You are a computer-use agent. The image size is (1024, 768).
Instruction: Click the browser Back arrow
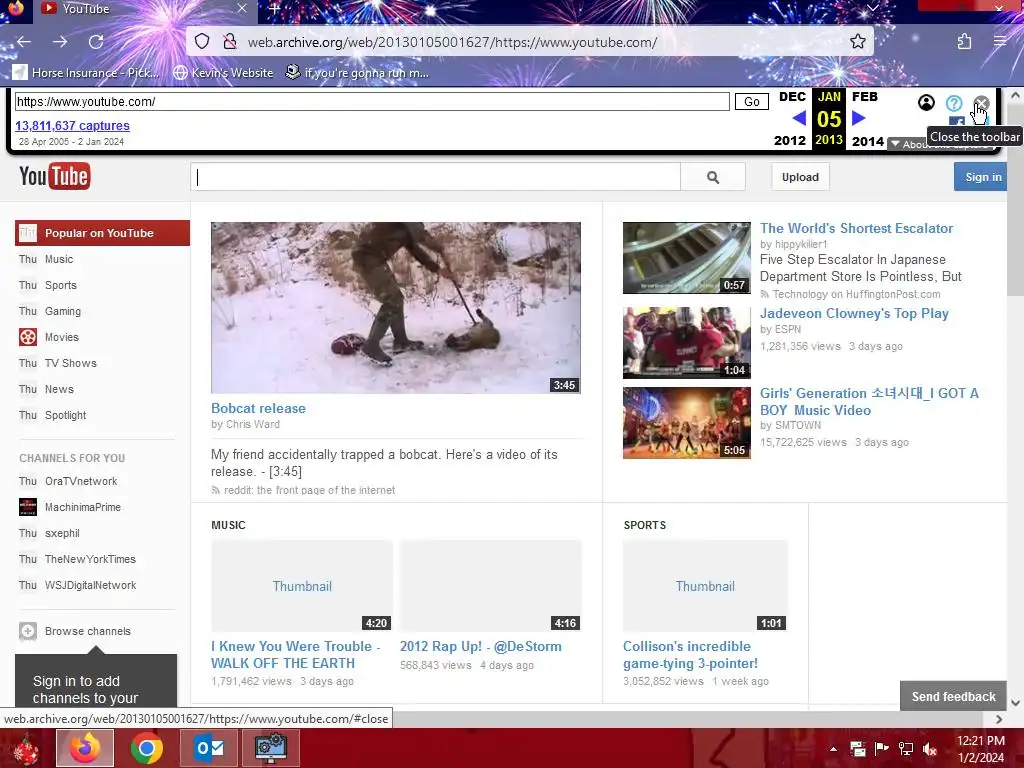click(x=24, y=42)
